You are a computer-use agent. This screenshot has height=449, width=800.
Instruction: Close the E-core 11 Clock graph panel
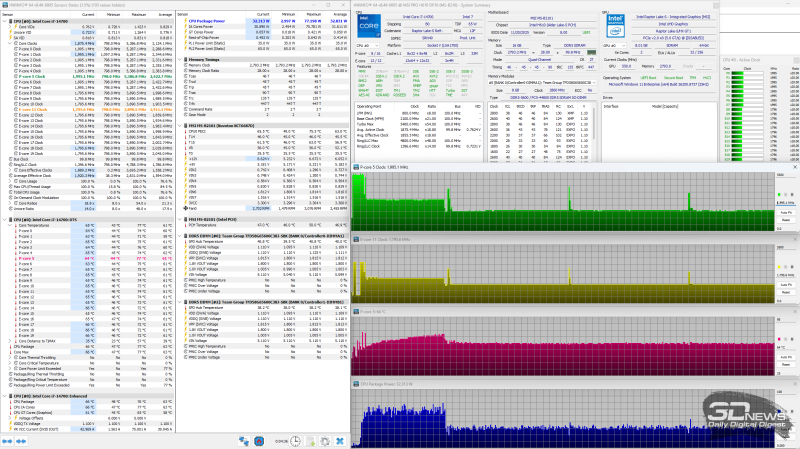click(x=794, y=239)
